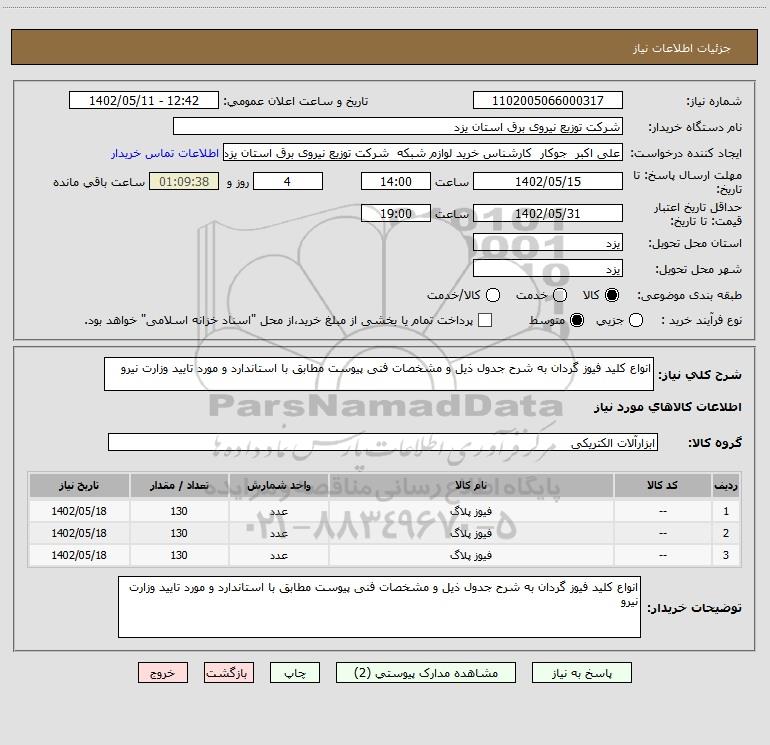The width and height of the screenshot is (770, 745).
Task: Click the خروج exit button
Action: [x=163, y=673]
